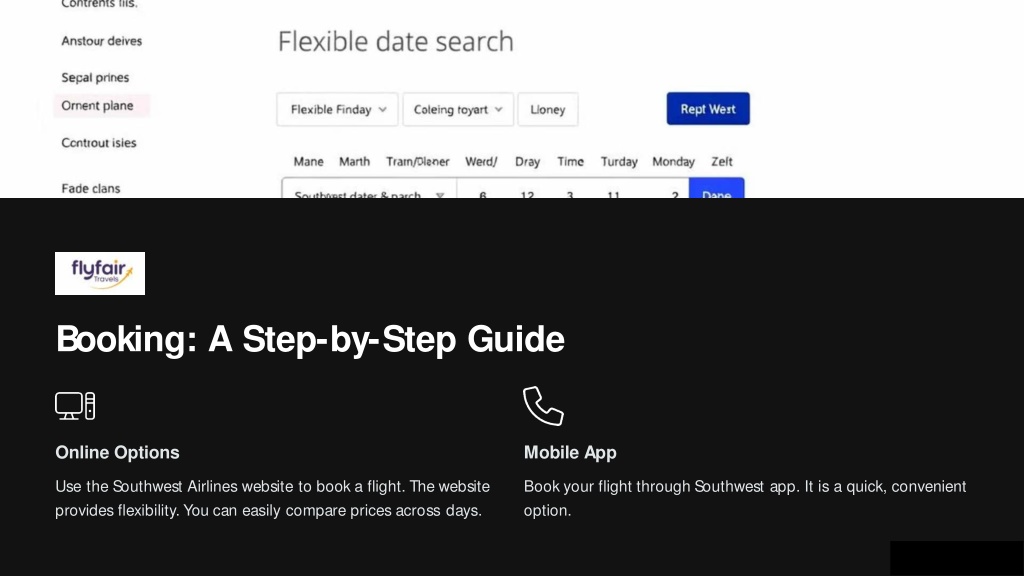Open the Southwest dates dropdown arrow

click(440, 195)
